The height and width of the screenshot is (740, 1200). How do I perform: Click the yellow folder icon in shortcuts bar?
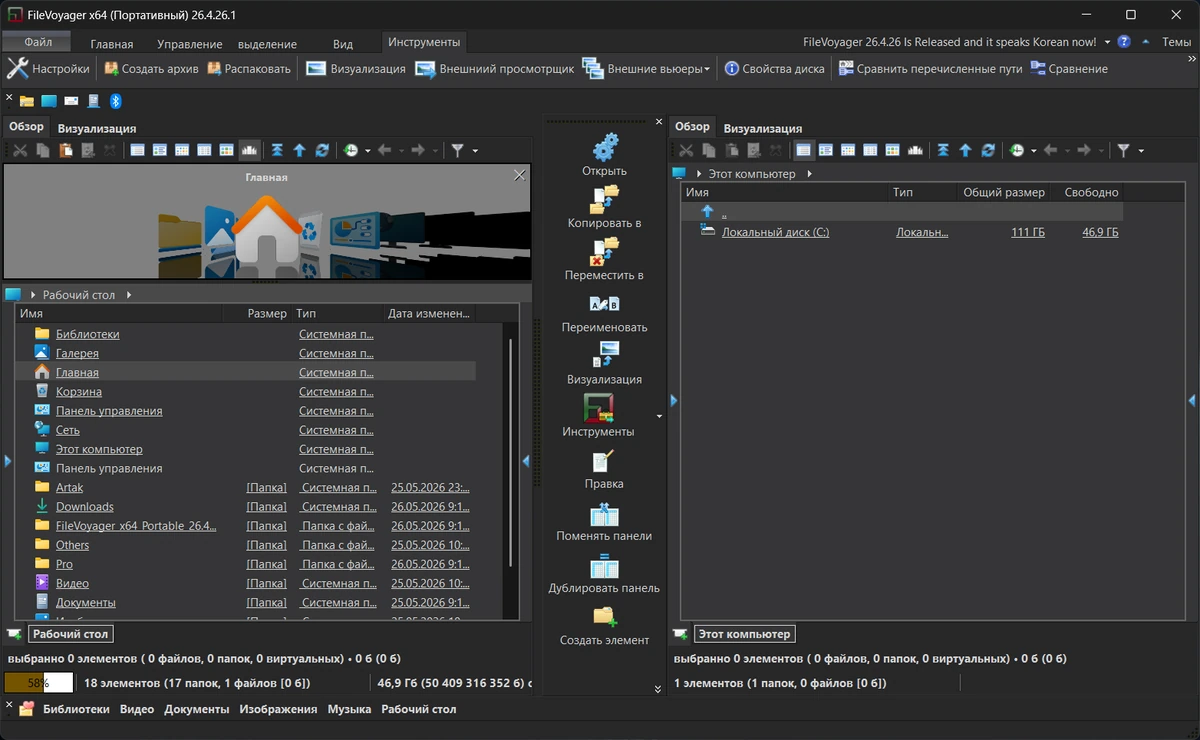27,101
